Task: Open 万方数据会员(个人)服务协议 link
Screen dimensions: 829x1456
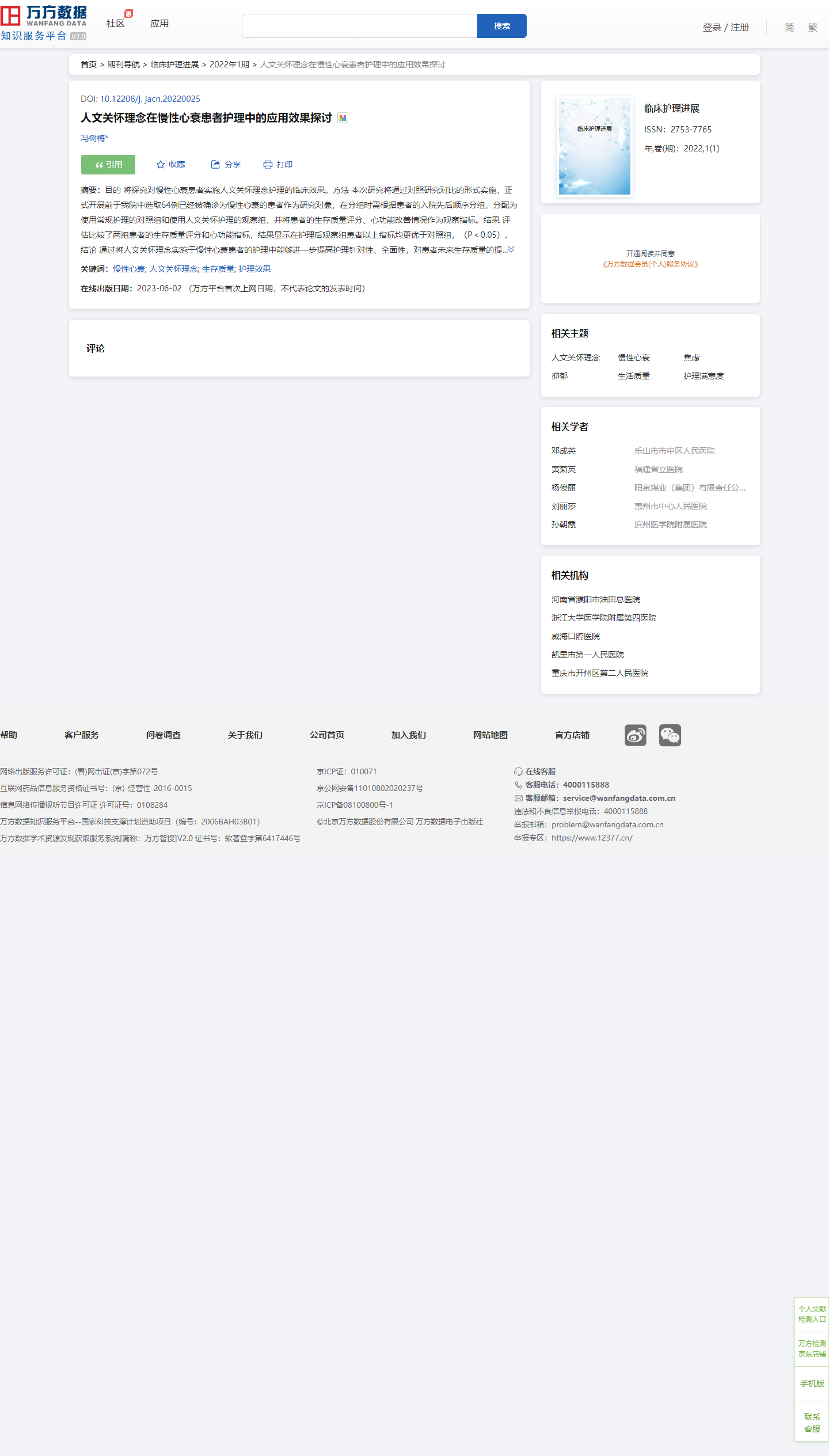Action: coord(651,264)
